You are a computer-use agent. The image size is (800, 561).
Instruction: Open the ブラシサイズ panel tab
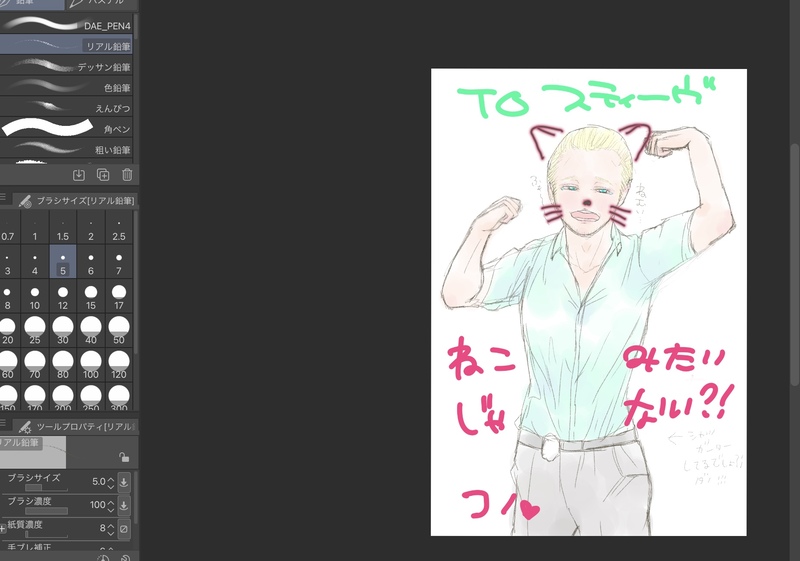(x=77, y=200)
